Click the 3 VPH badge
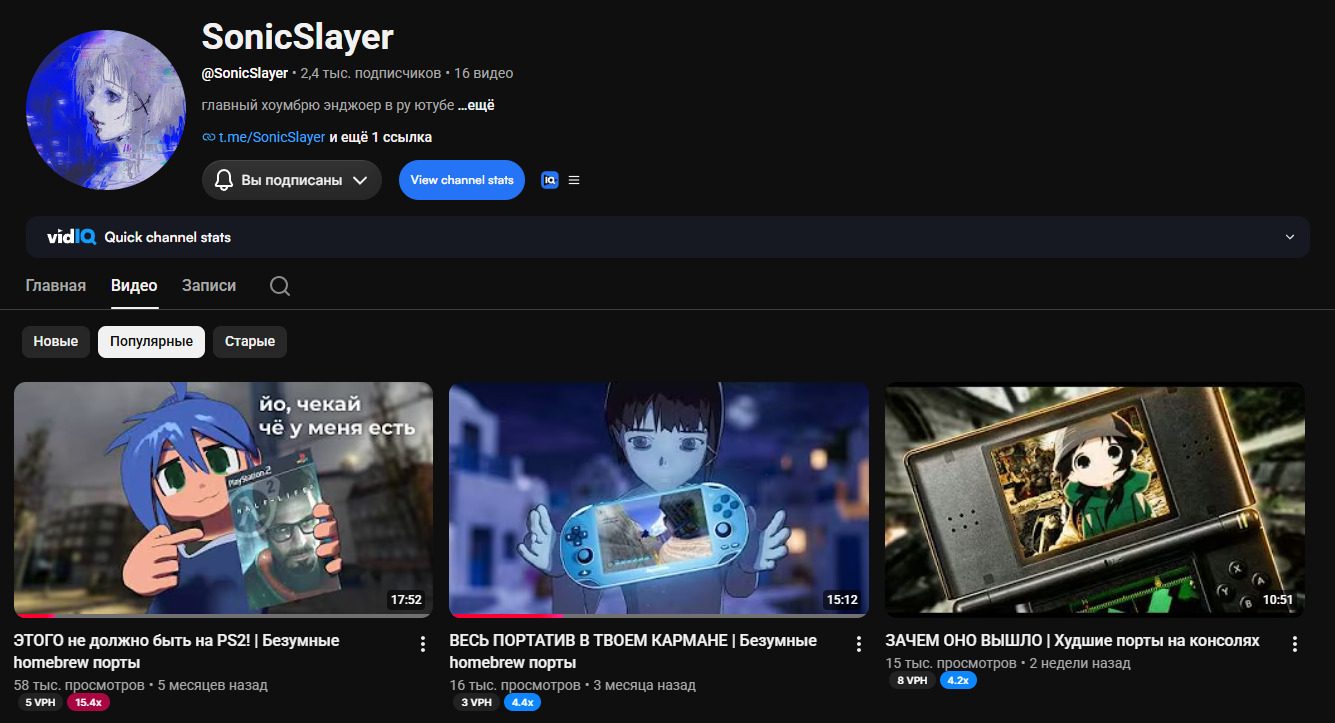The width and height of the screenshot is (1335, 723). (477, 702)
